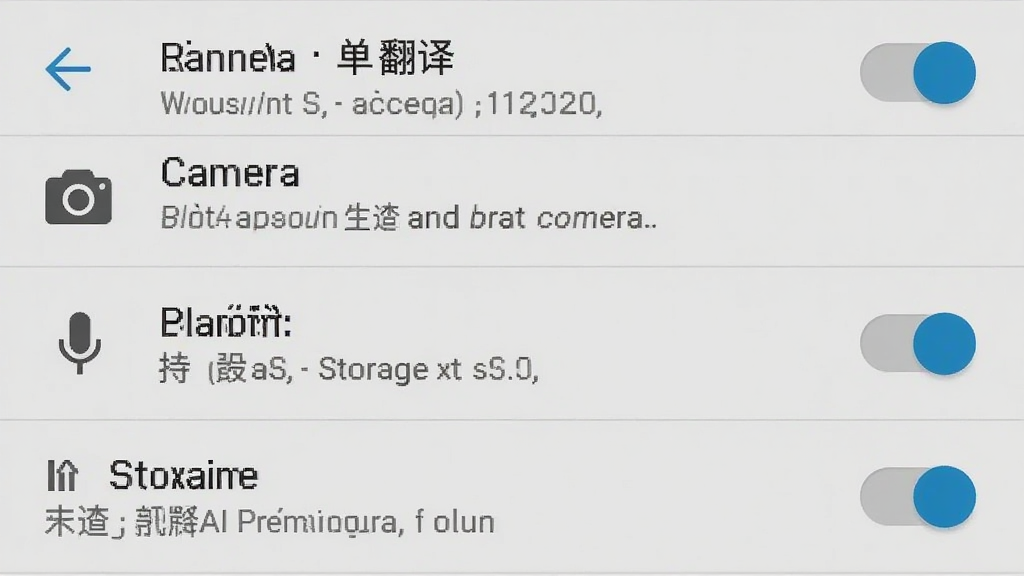Click the 'Storage xt' description line

tap(349, 370)
